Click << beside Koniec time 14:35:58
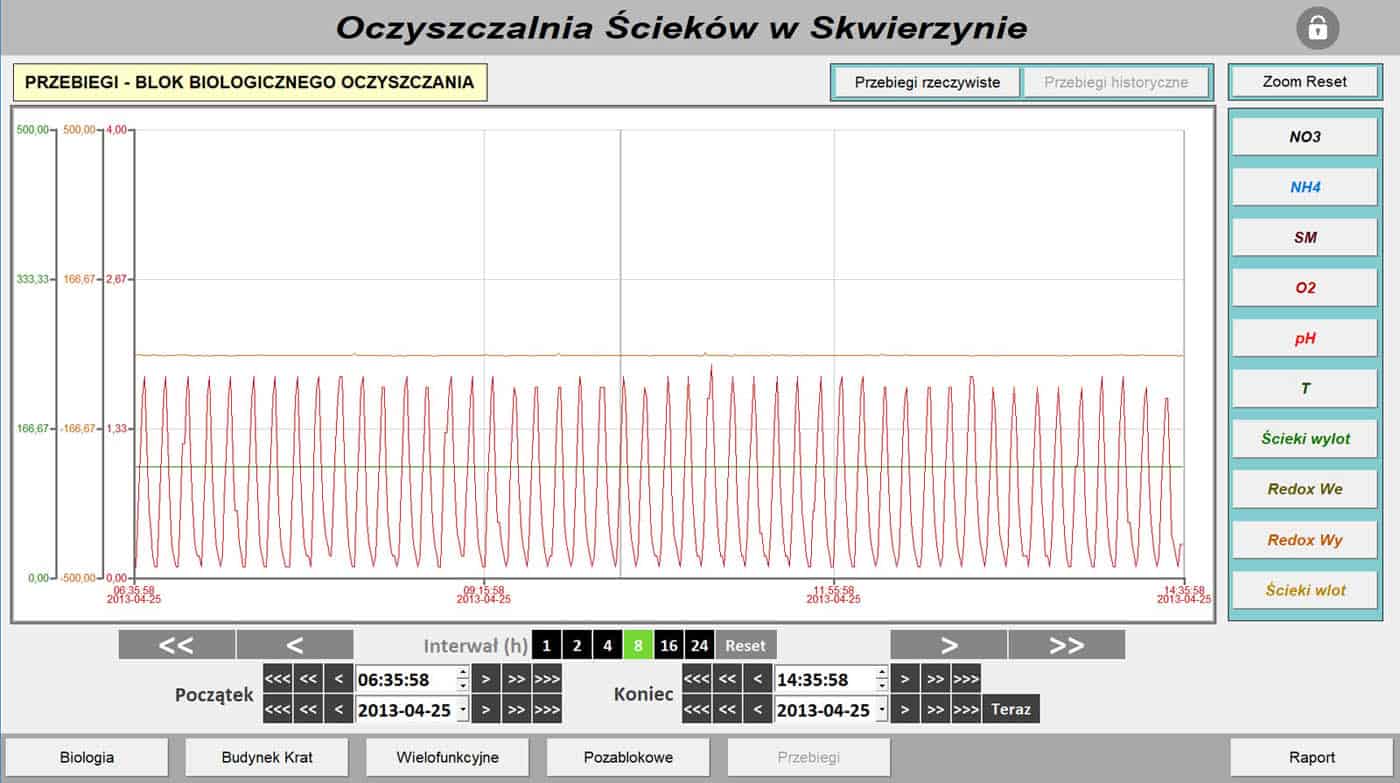The height and width of the screenshot is (783, 1400). (x=727, y=679)
